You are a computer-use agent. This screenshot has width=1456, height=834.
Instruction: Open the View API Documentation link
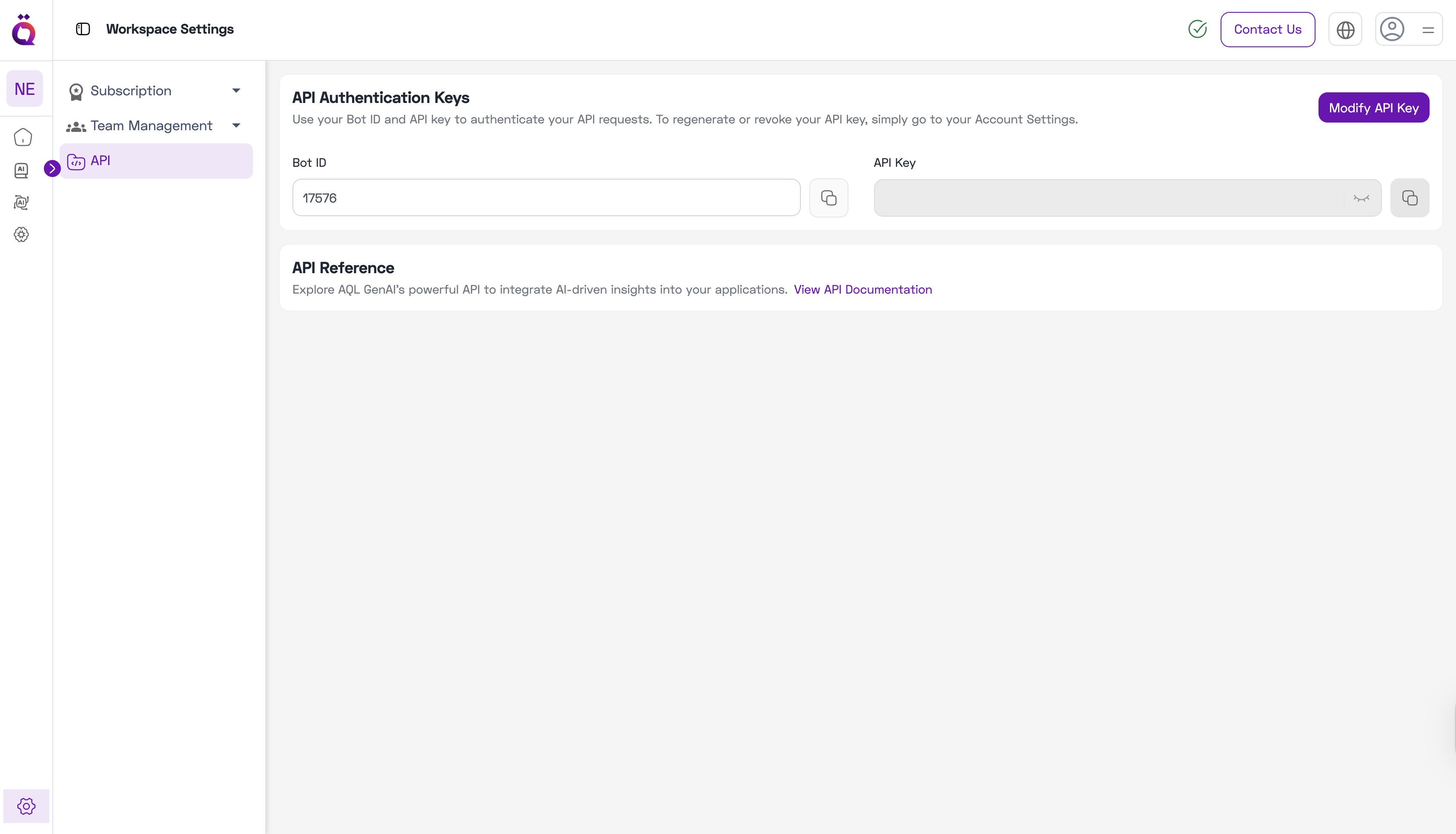click(x=863, y=289)
